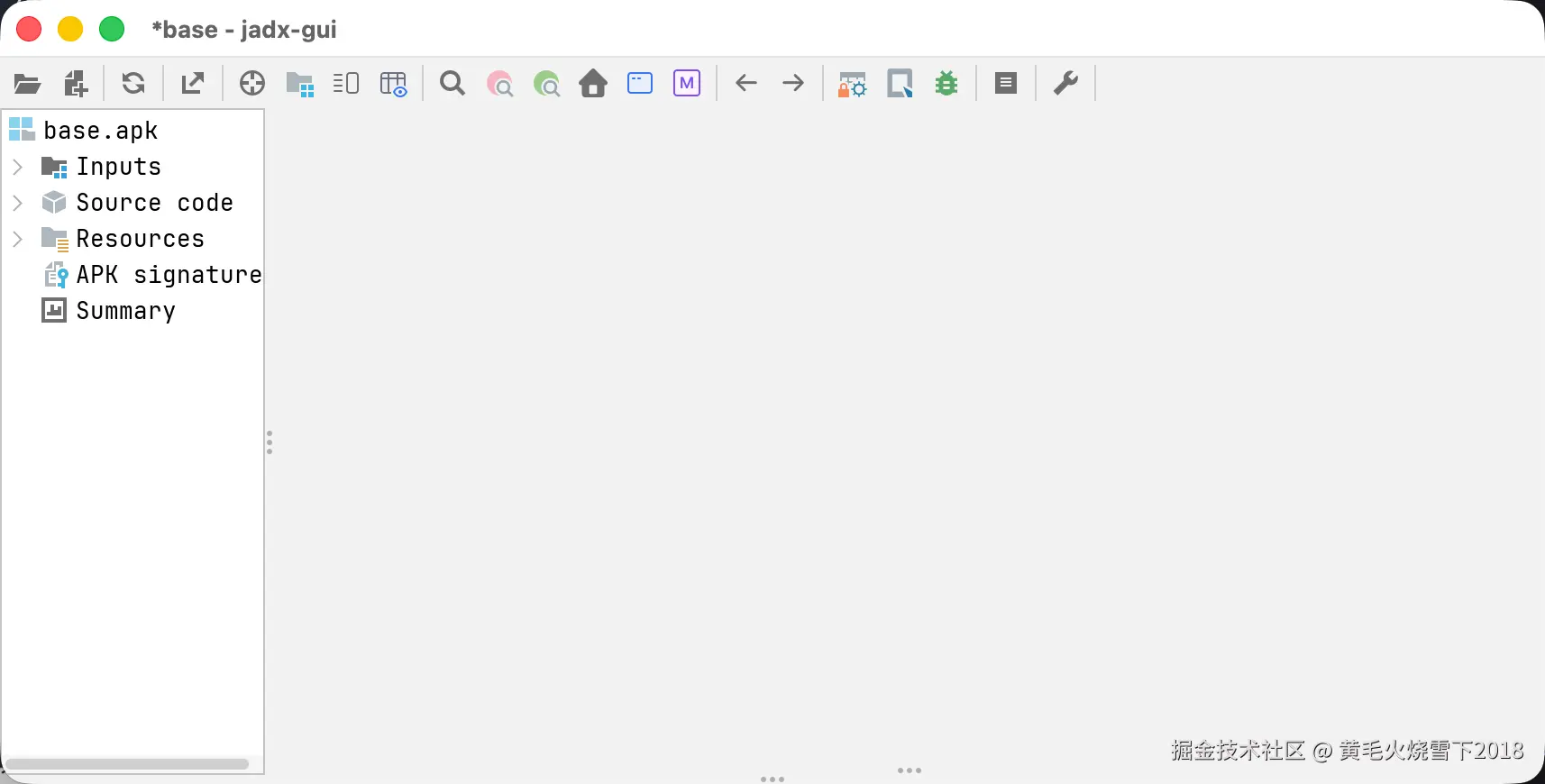
Task: Click the add files toolbar icon
Action: pos(76,84)
